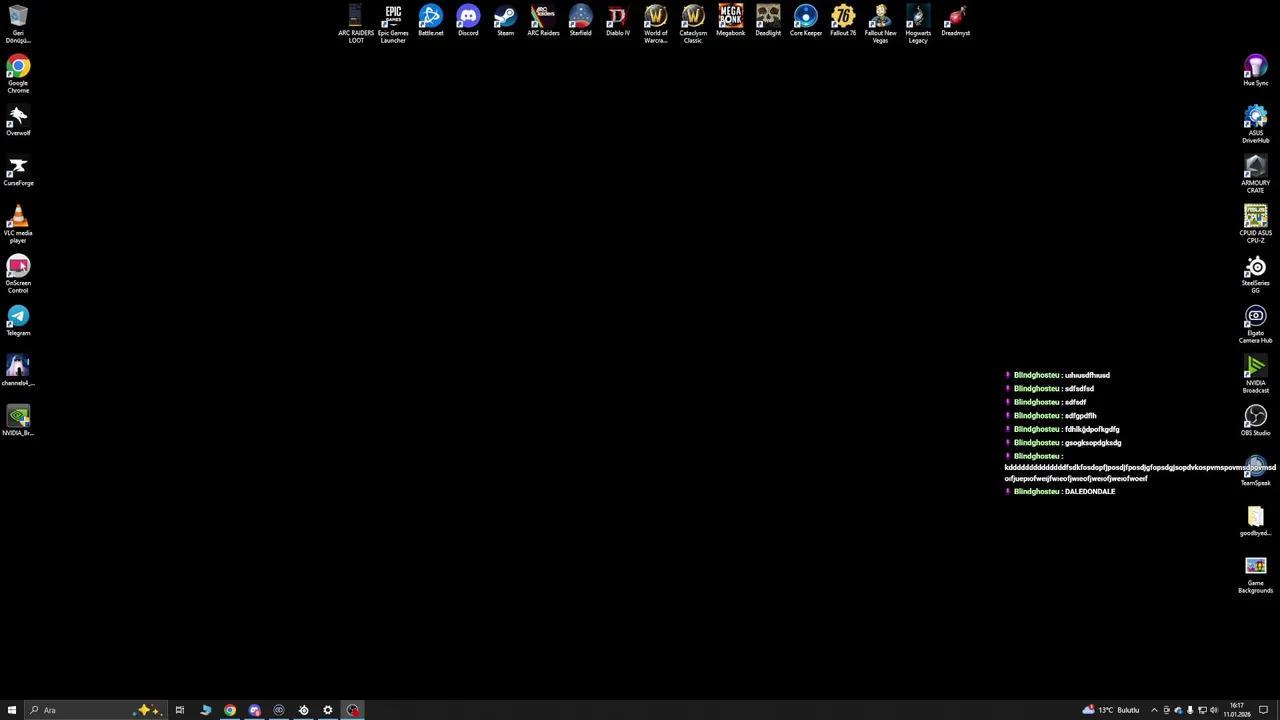Image resolution: width=1280 pixels, height=720 pixels.
Task: Select the SteelSeries GG shortcut
Action: (x=1255, y=274)
